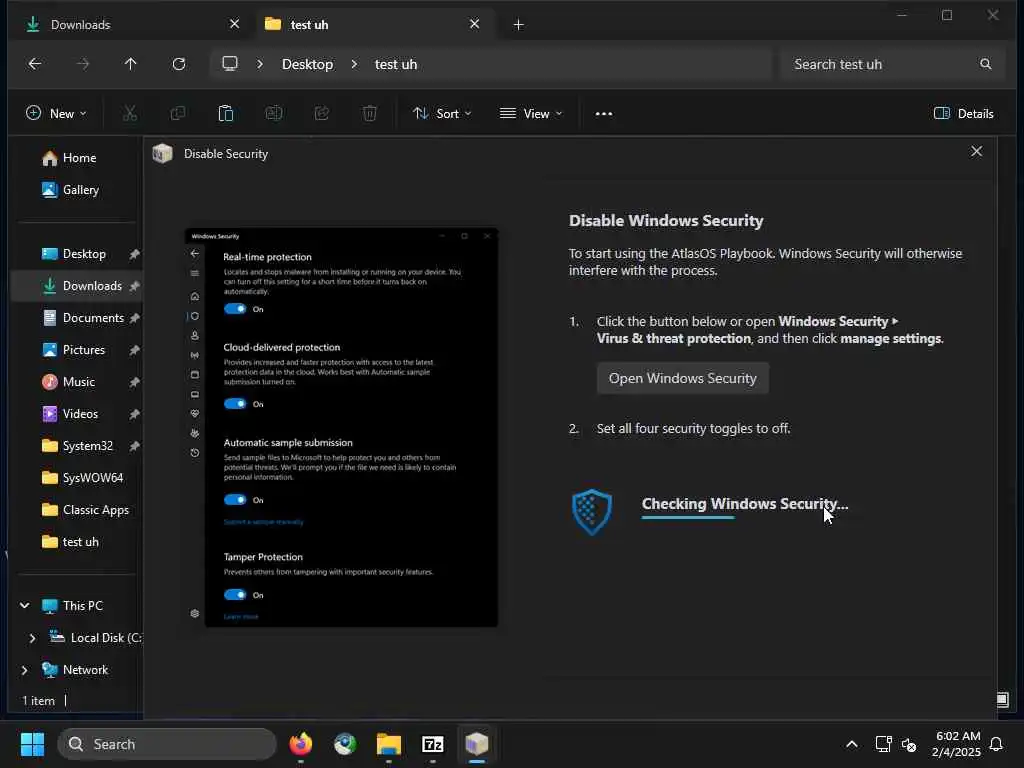Viewport: 1024px width, 768px height.
Task: Open the View dropdown
Action: [x=531, y=114]
